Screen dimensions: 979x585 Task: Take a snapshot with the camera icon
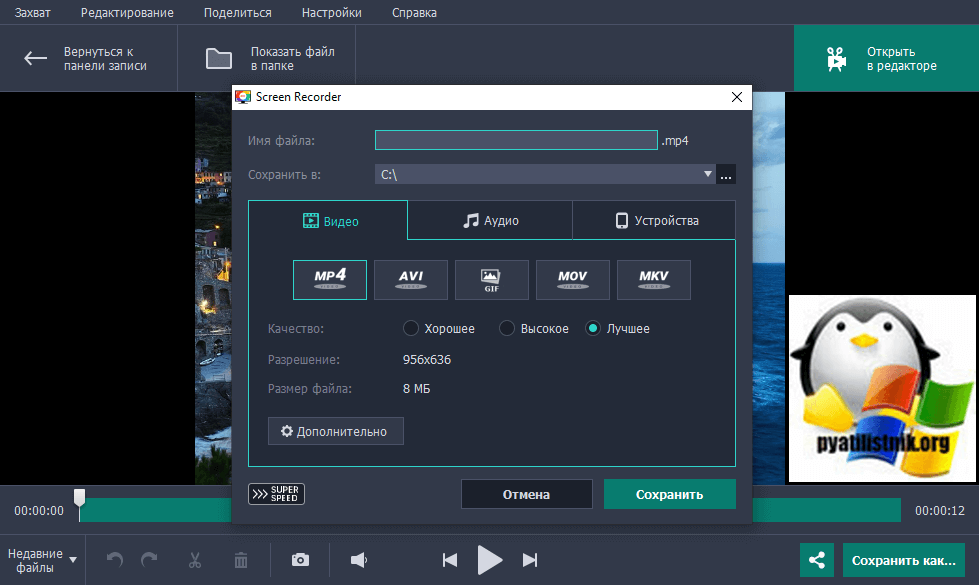pos(300,560)
